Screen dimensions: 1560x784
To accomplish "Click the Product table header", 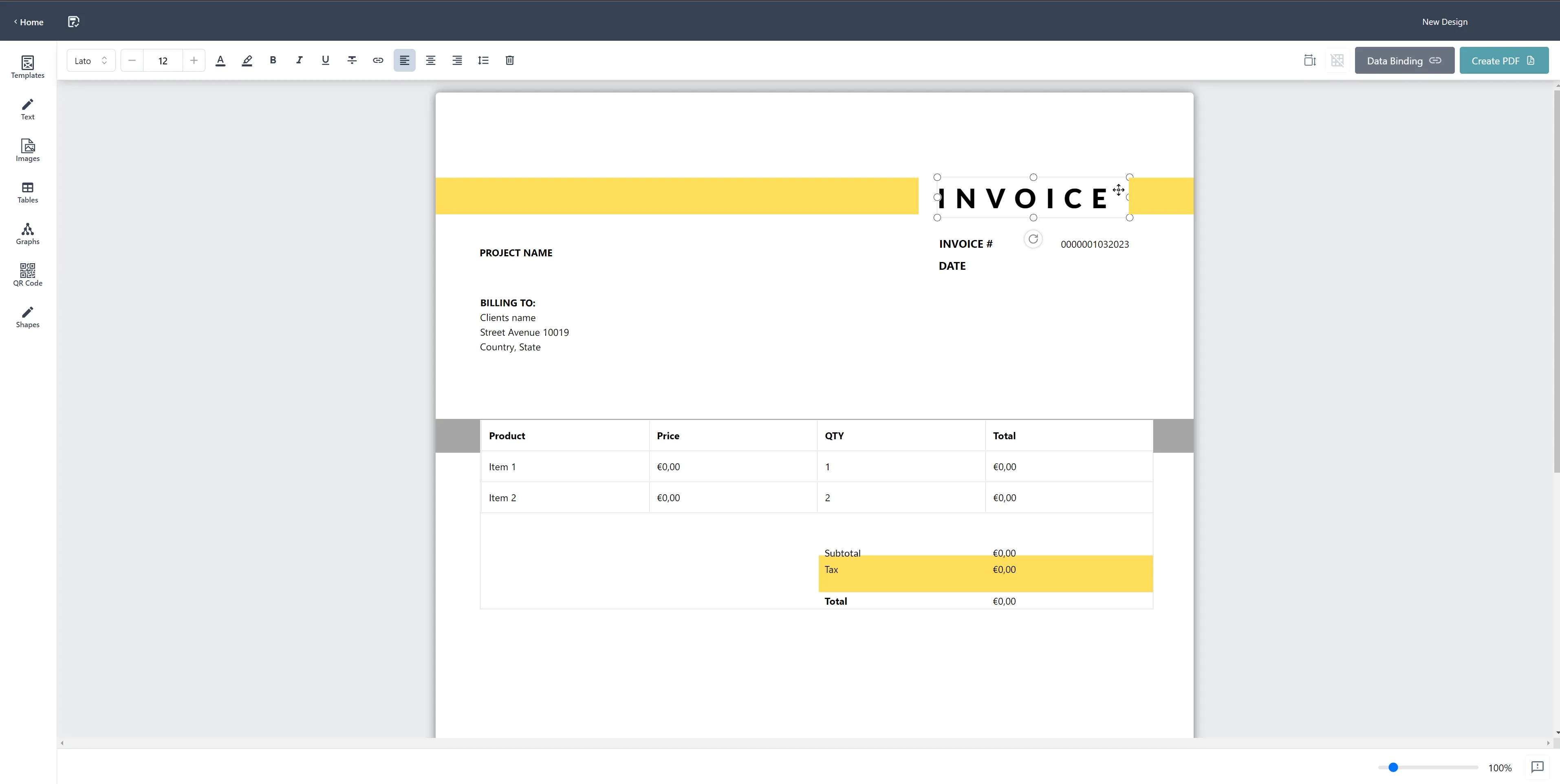I will coord(507,436).
